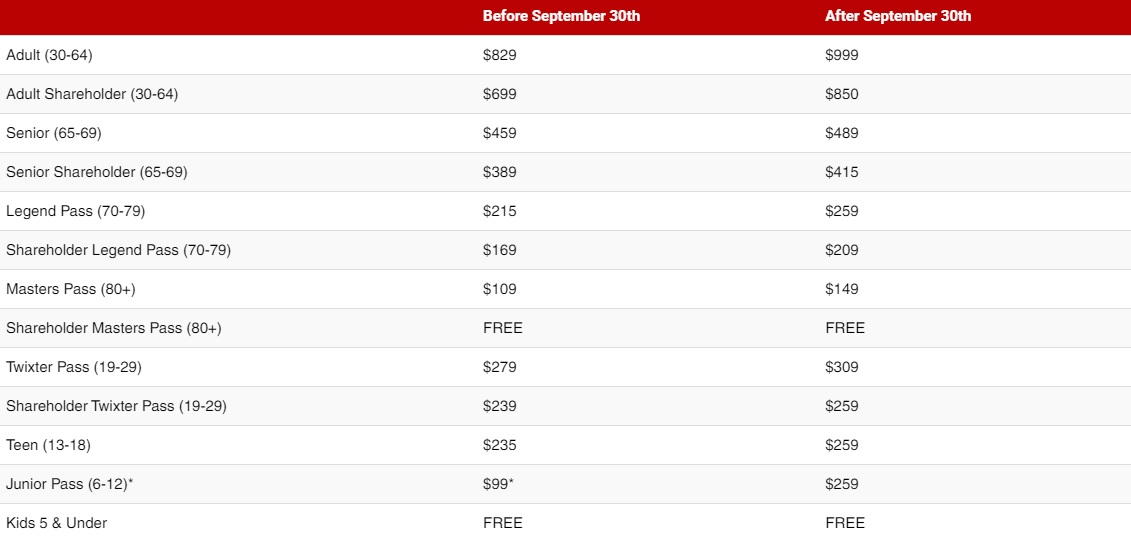Click the $699 Adult Shareholder price
1131x558 pixels.
tap(500, 94)
